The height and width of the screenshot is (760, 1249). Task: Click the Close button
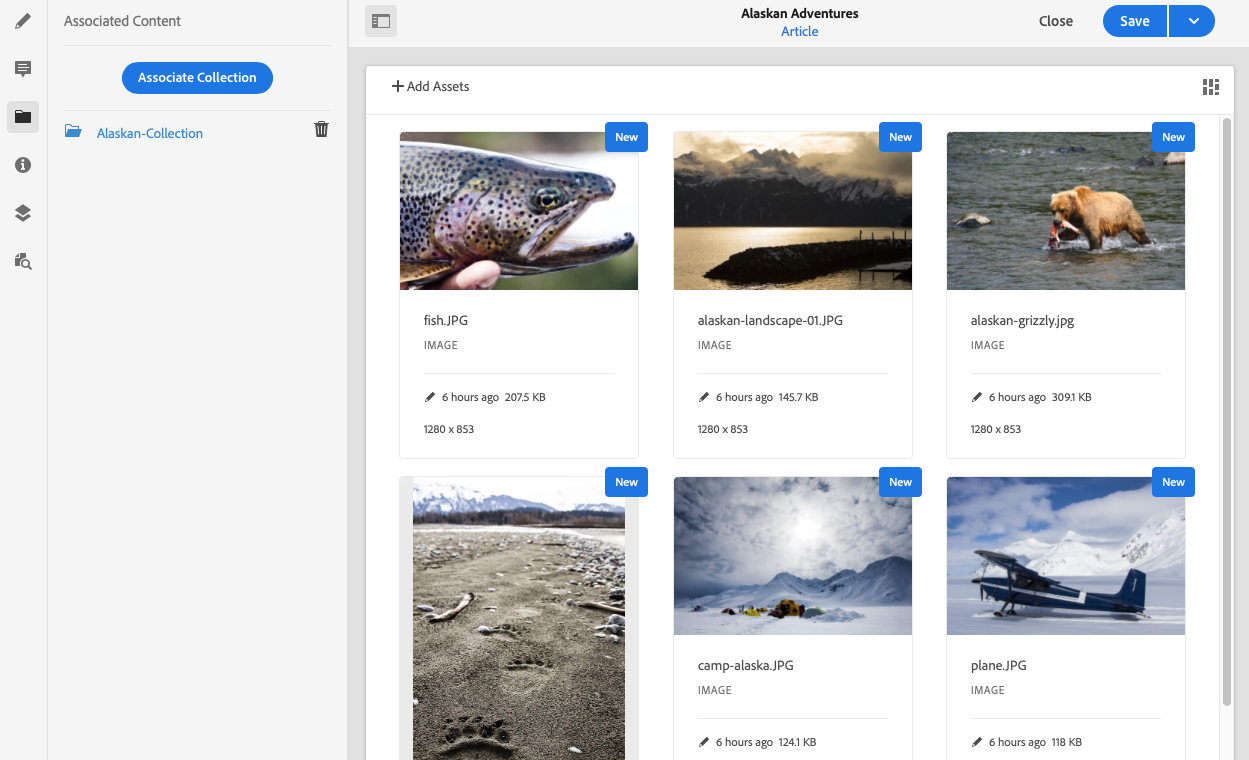click(1056, 21)
